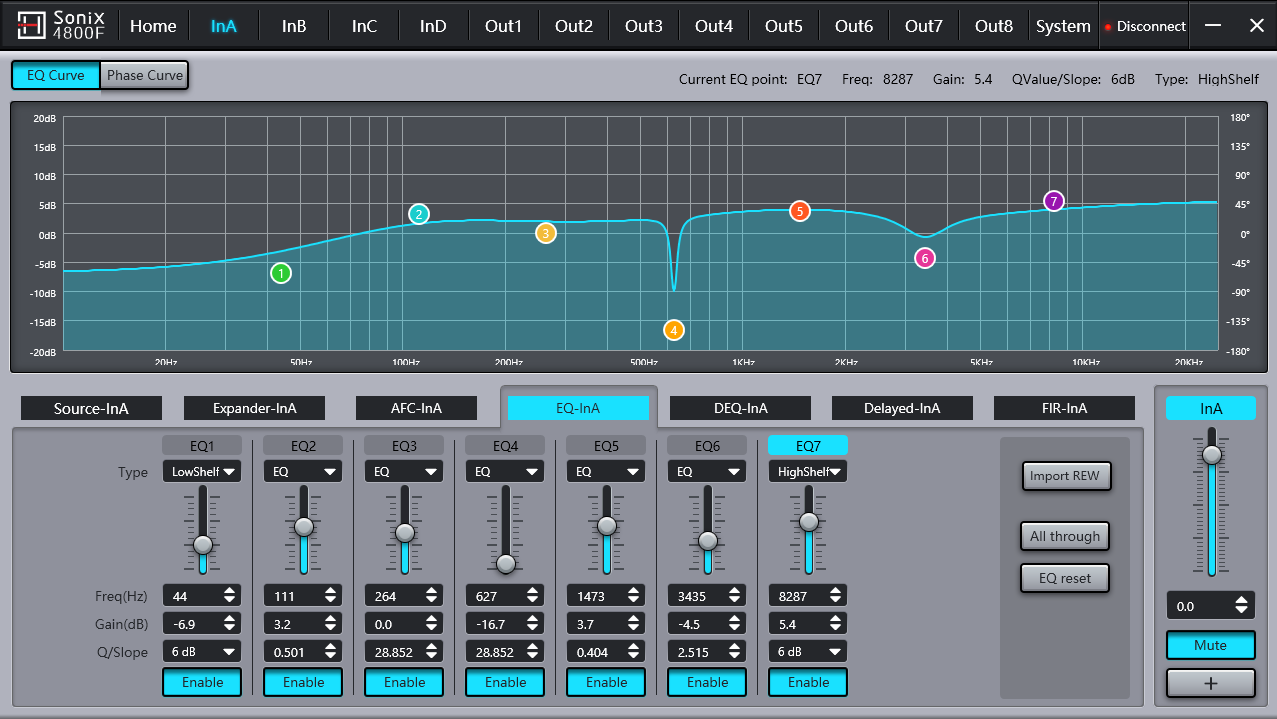Disable the EQ4 band Enable button
The width and height of the screenshot is (1277, 719).
click(x=505, y=682)
